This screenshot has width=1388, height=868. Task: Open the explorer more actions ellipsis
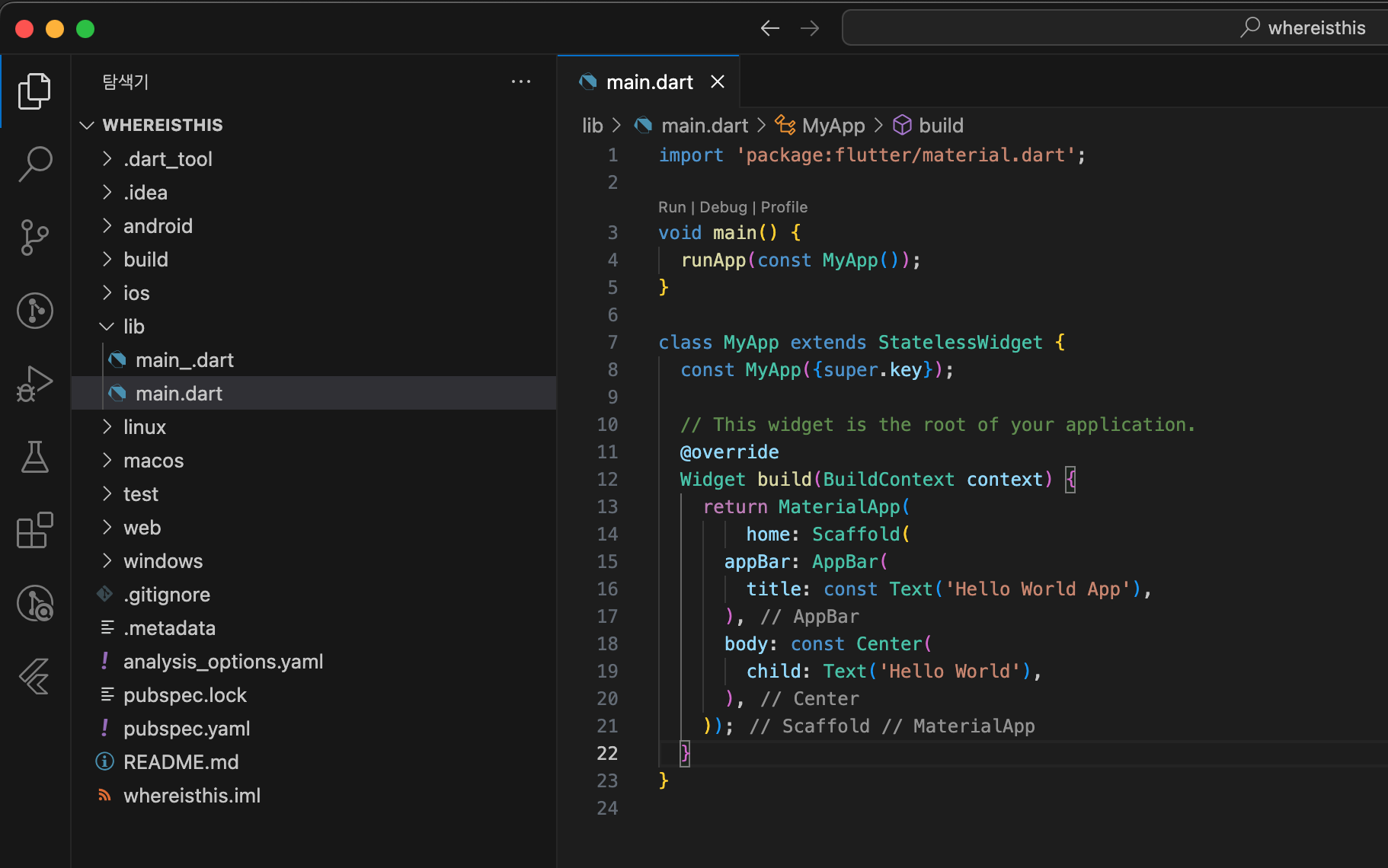(x=521, y=81)
